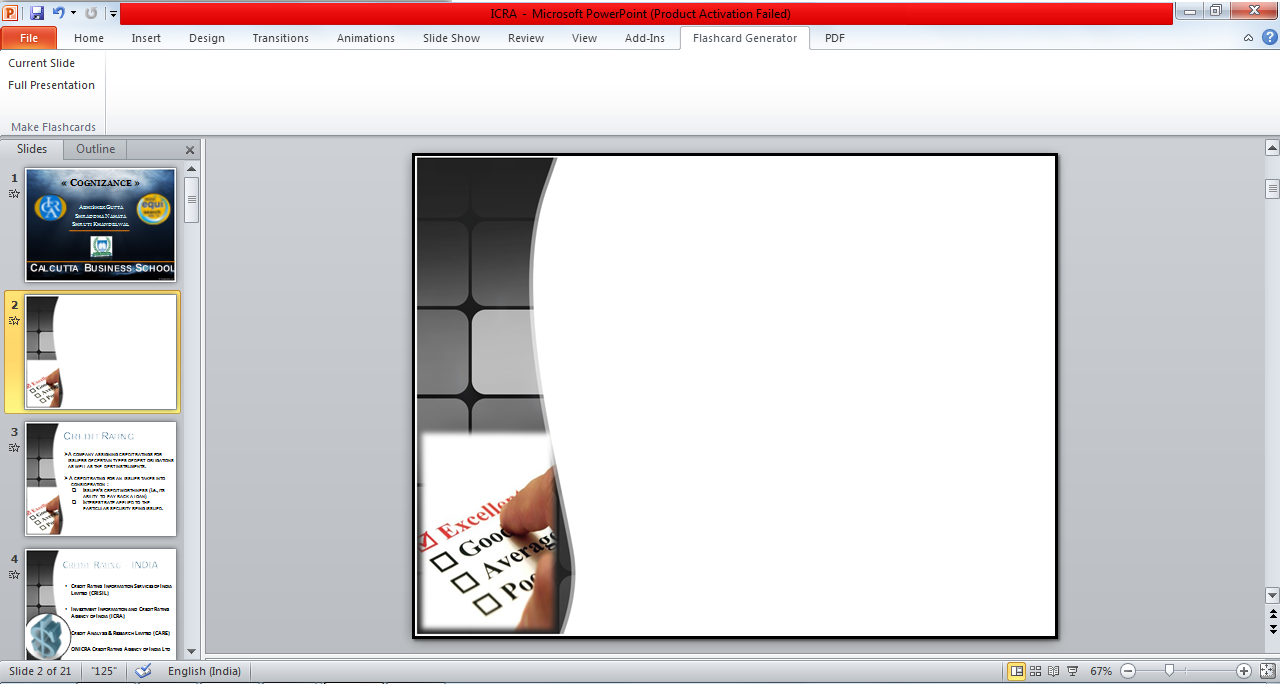Open the PDF ribbon tab
Viewport: 1280px width, 684px height.
click(835, 38)
